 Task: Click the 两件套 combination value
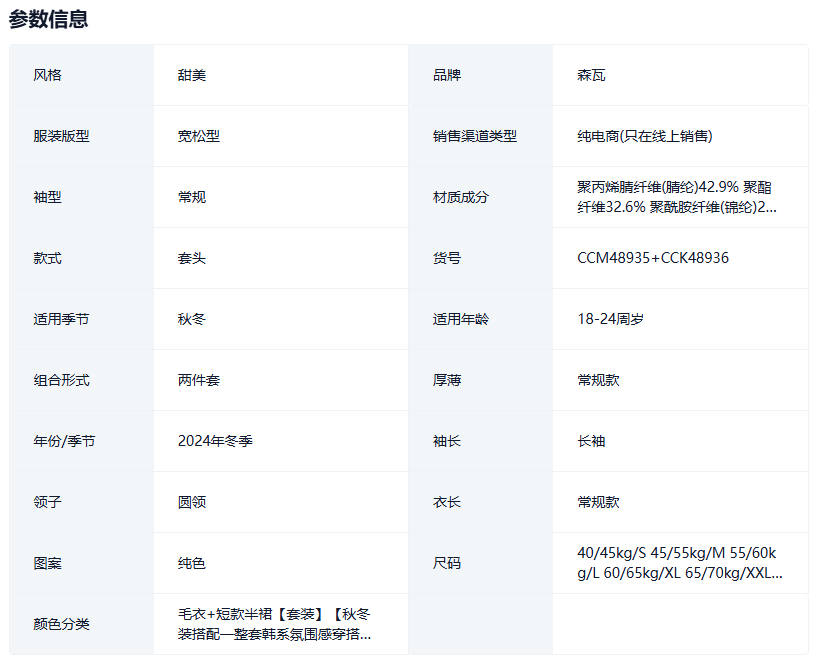pos(199,380)
